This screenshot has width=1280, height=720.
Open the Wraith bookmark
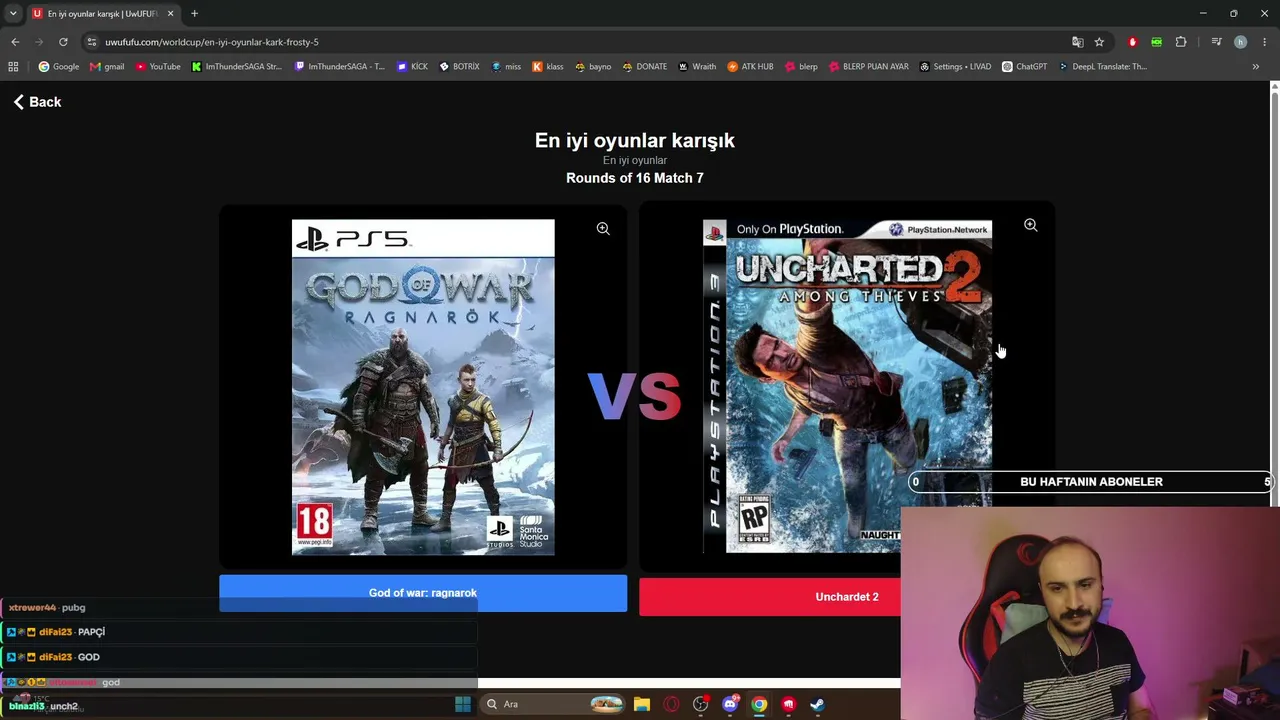click(x=697, y=67)
